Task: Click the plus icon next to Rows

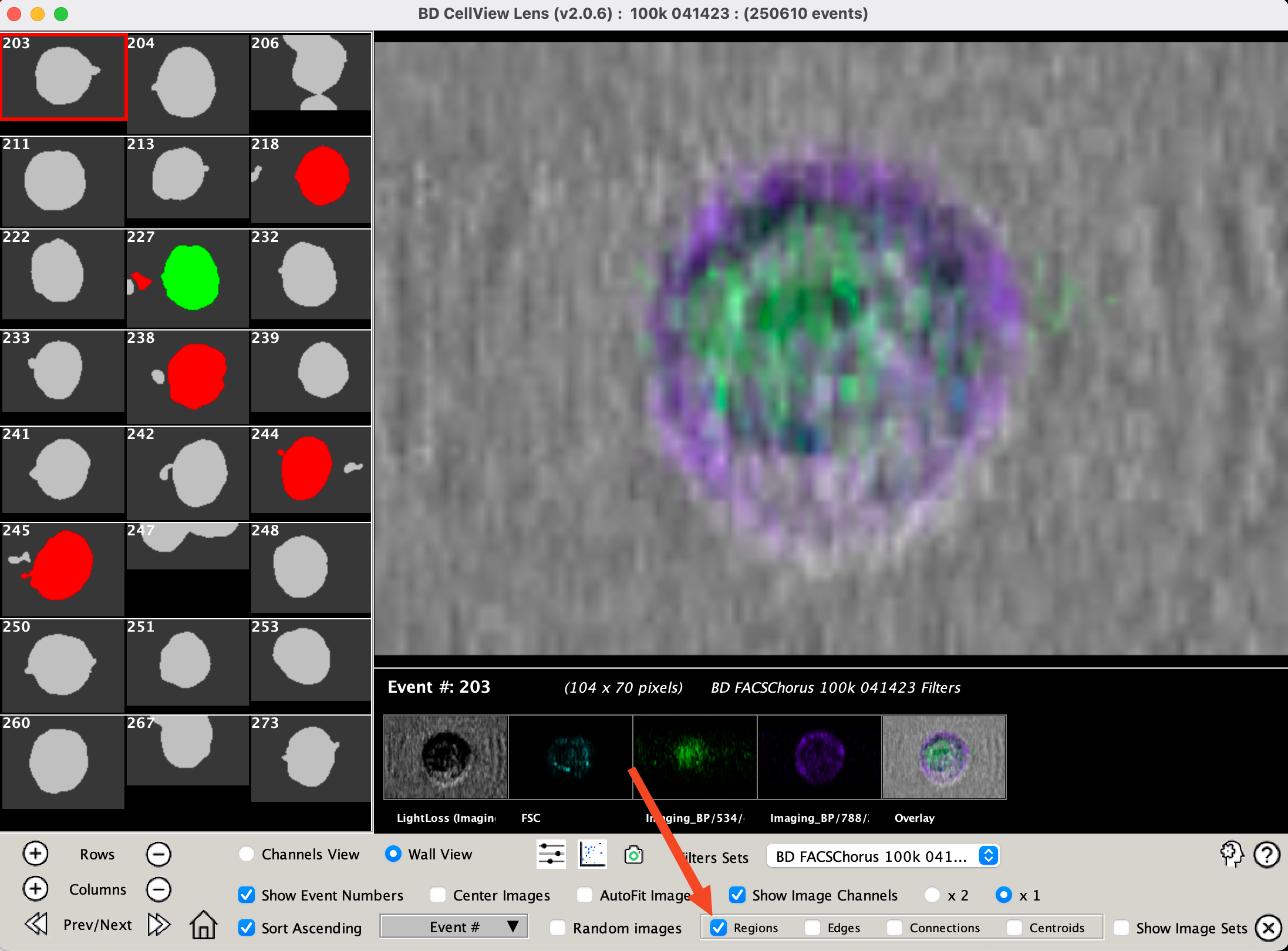Action: (x=35, y=854)
